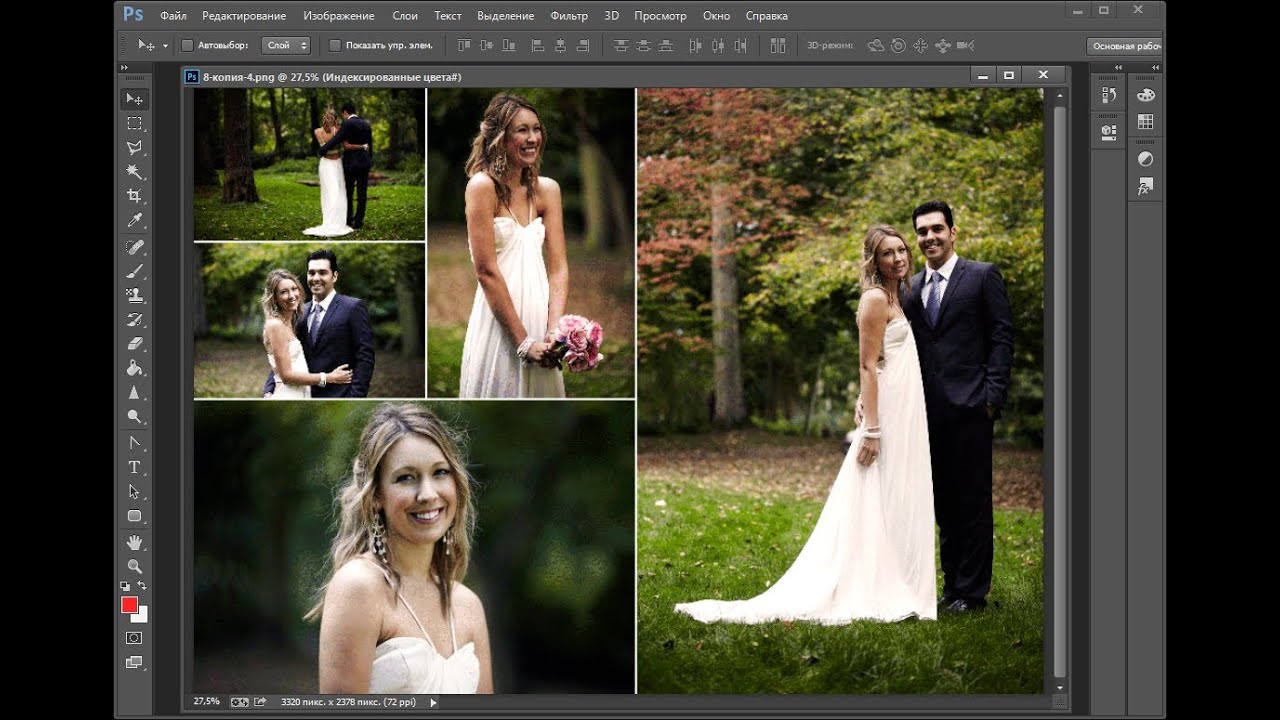Toggle Показать упр. элем. checkbox

(335, 45)
